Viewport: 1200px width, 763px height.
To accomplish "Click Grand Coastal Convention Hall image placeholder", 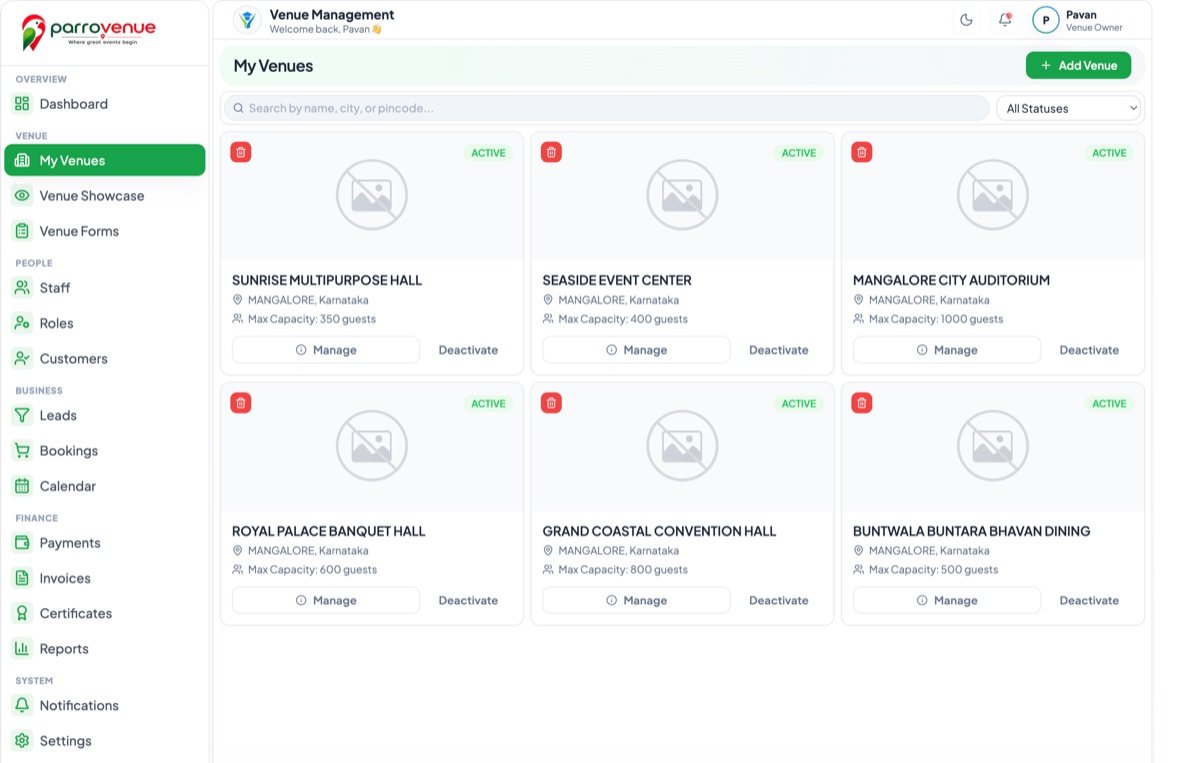I will 683,446.
